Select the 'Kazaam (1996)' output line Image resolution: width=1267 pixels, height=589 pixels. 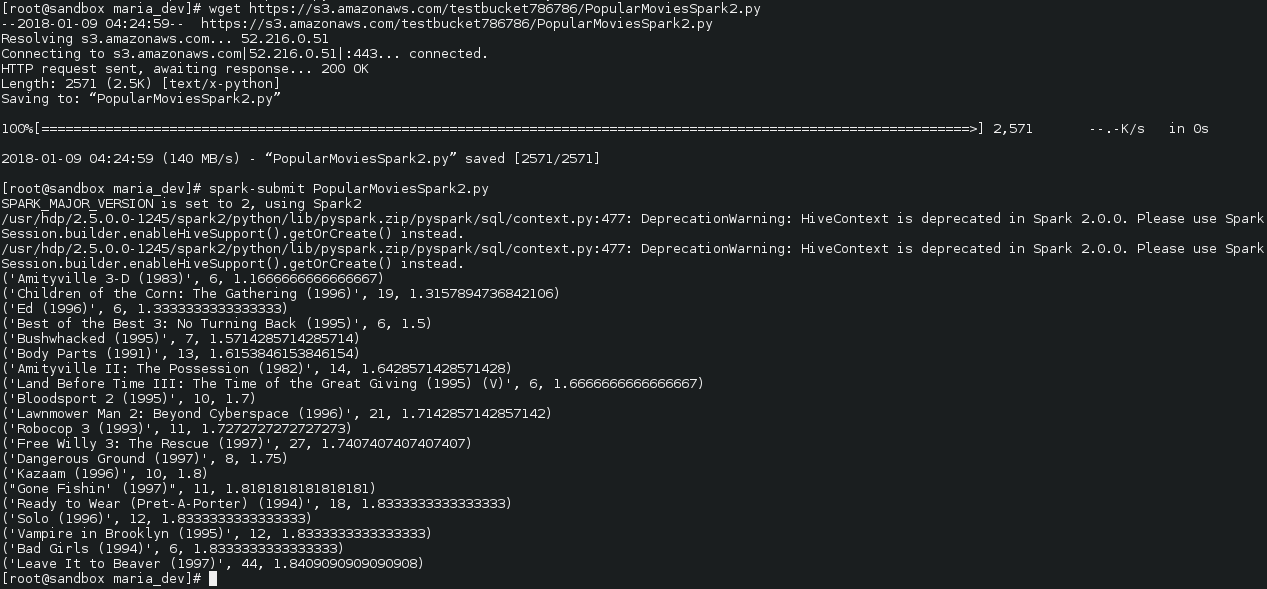coord(105,474)
